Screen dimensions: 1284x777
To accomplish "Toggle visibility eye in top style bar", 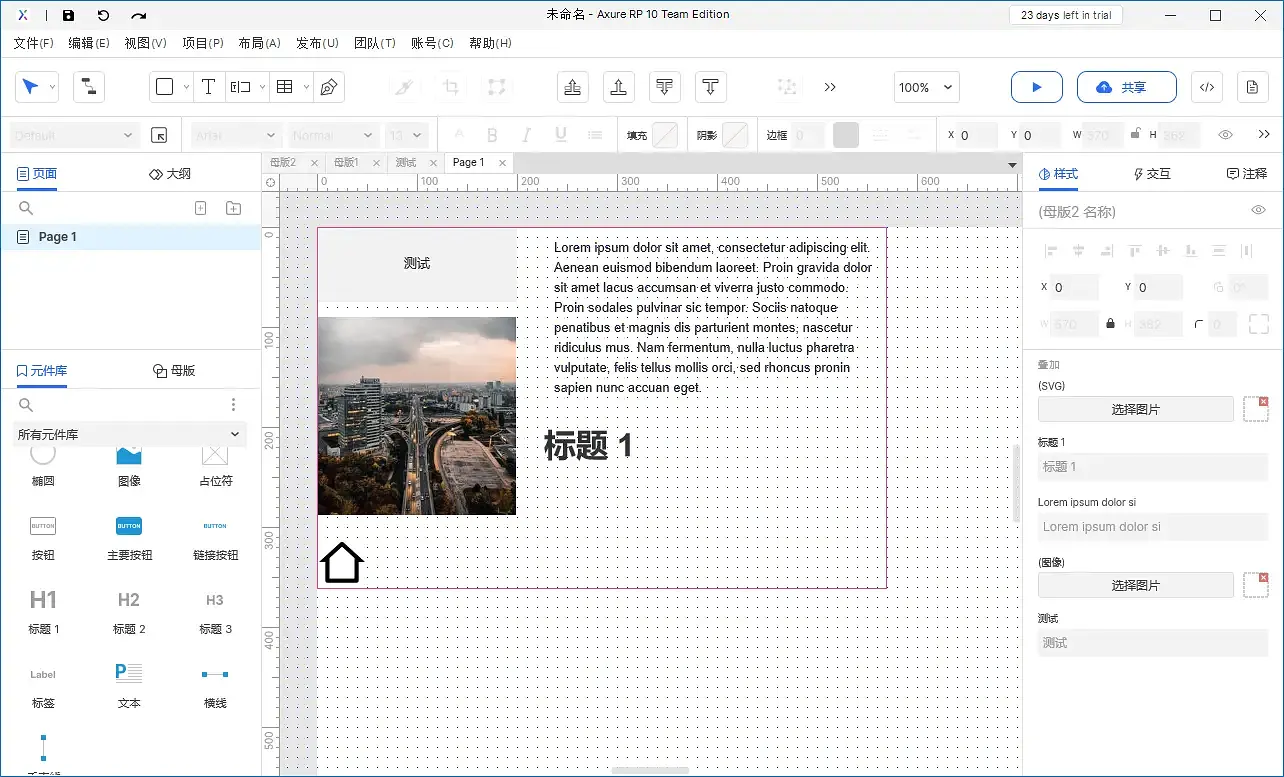I will [x=1225, y=135].
